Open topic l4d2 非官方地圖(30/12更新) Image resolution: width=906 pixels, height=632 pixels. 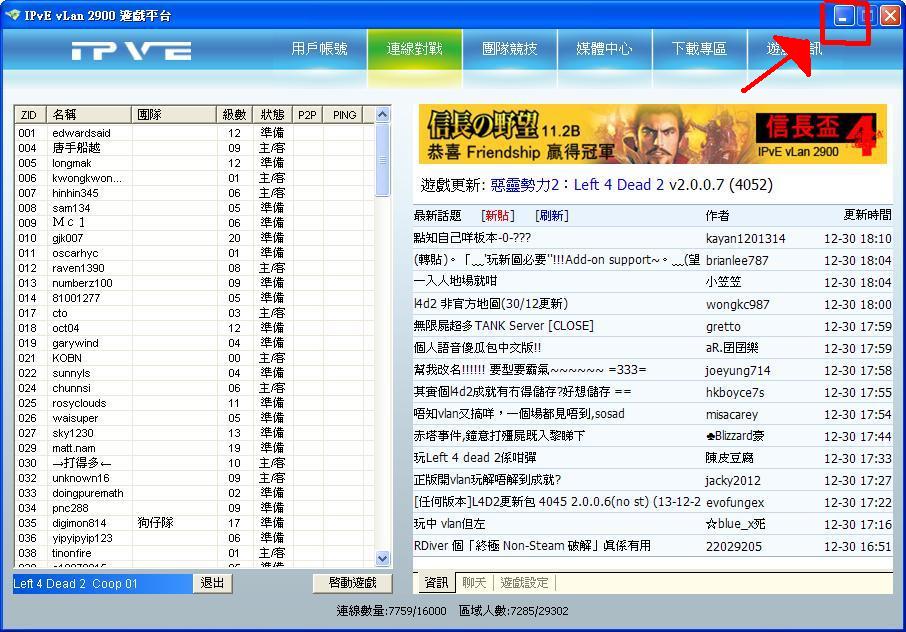491,304
